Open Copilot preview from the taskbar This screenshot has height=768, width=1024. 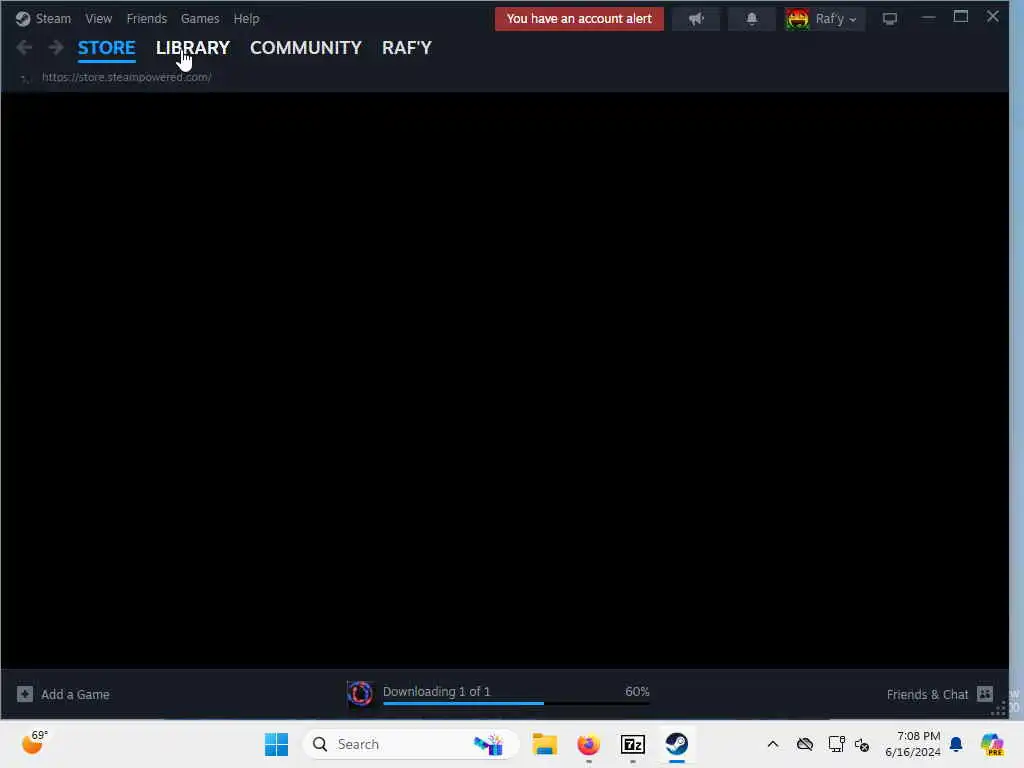(992, 744)
